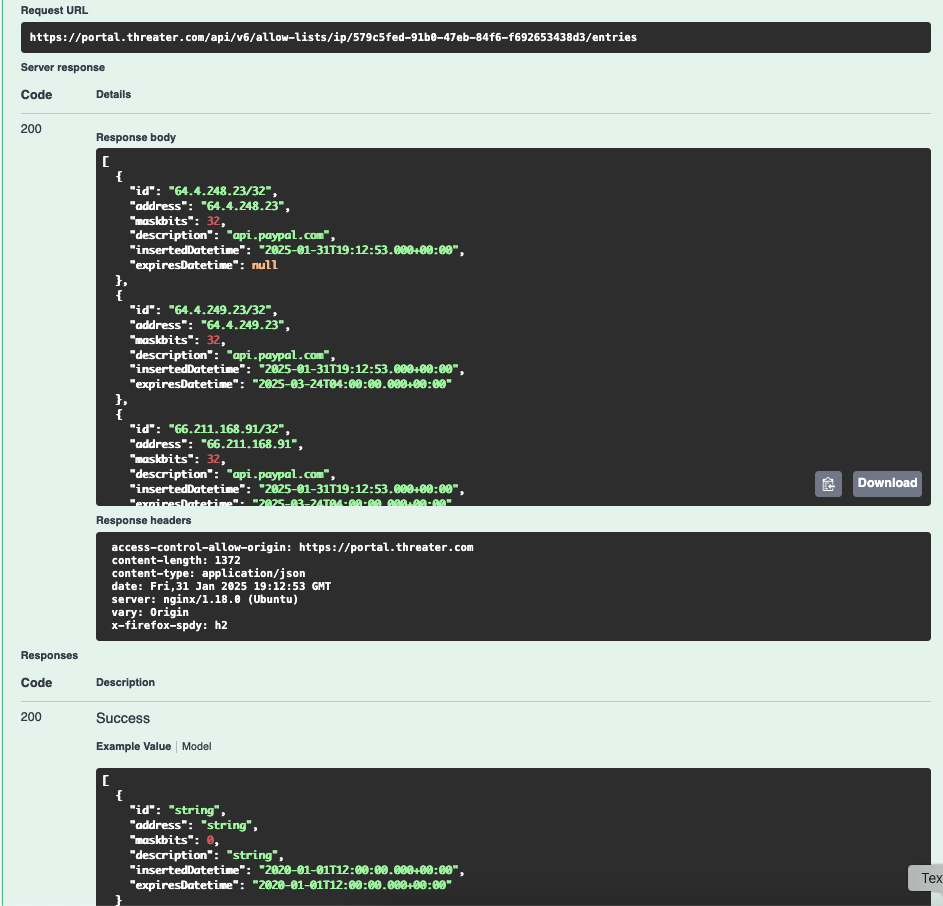Click the Responses section heading
The width and height of the screenshot is (943, 906).
(49, 655)
